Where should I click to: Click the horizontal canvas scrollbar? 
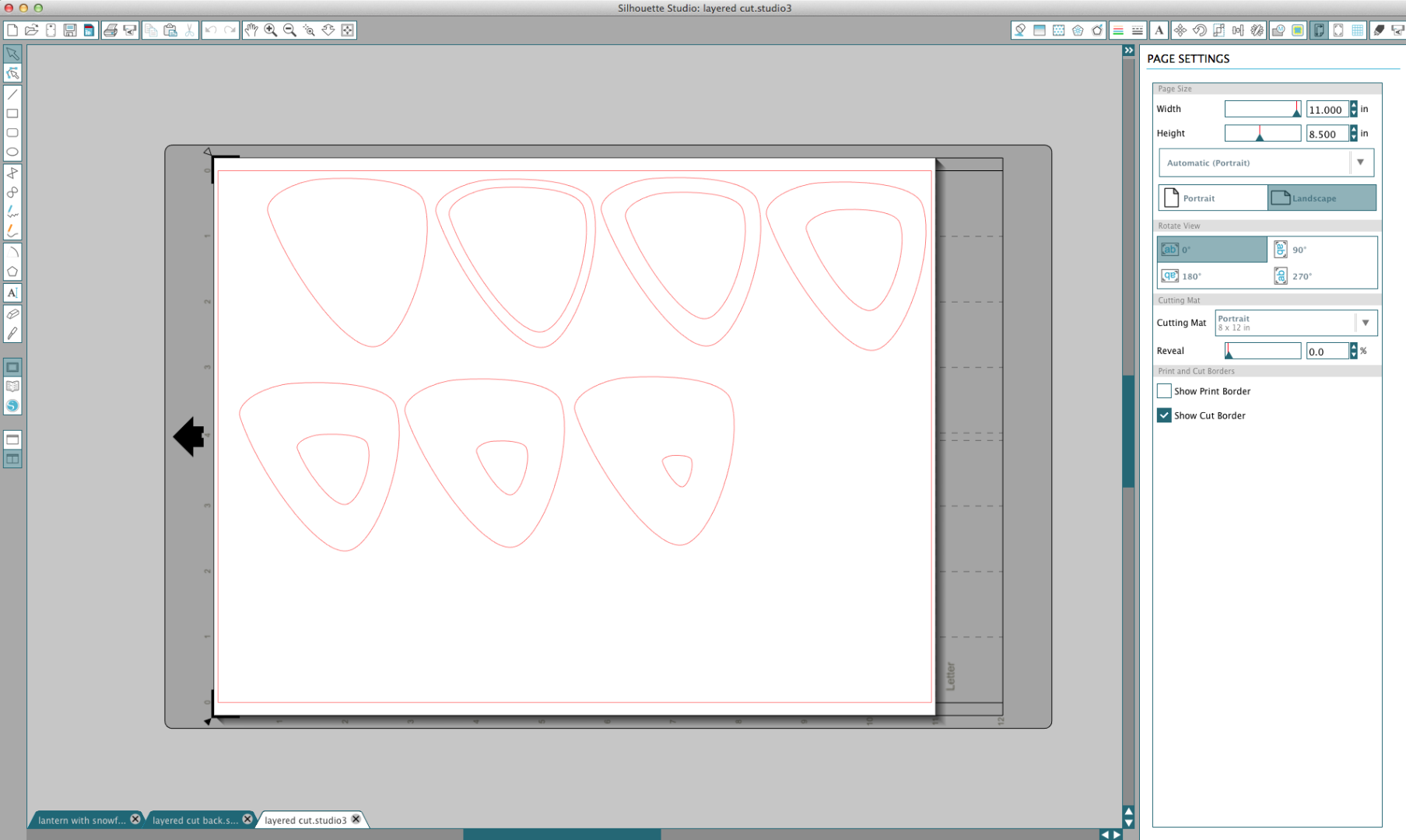point(562,835)
